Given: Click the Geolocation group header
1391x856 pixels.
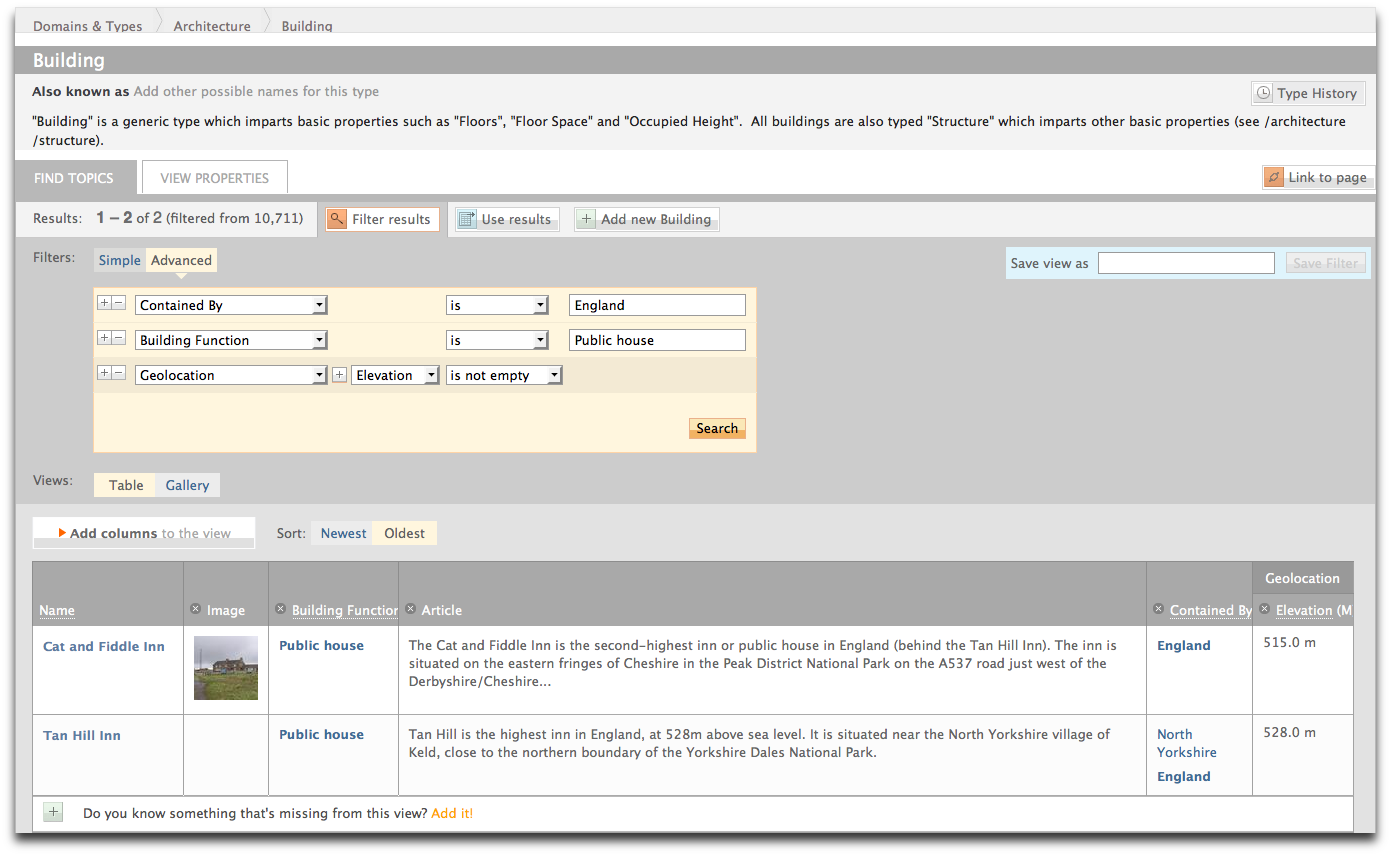Looking at the screenshot, I should coord(1302,578).
